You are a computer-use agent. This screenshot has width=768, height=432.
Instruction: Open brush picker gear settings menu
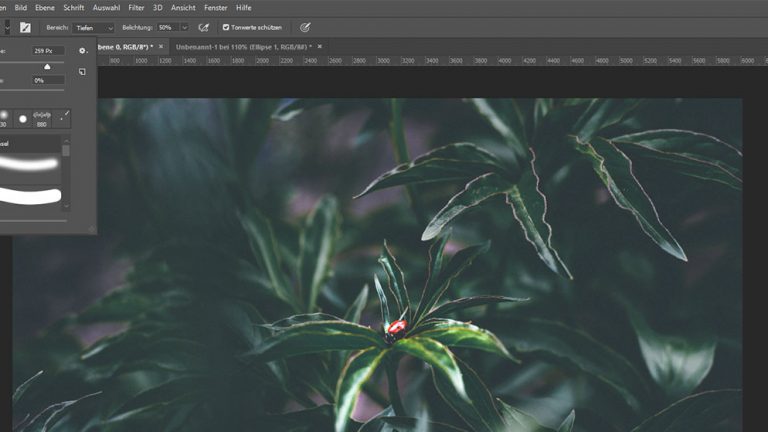[x=83, y=50]
